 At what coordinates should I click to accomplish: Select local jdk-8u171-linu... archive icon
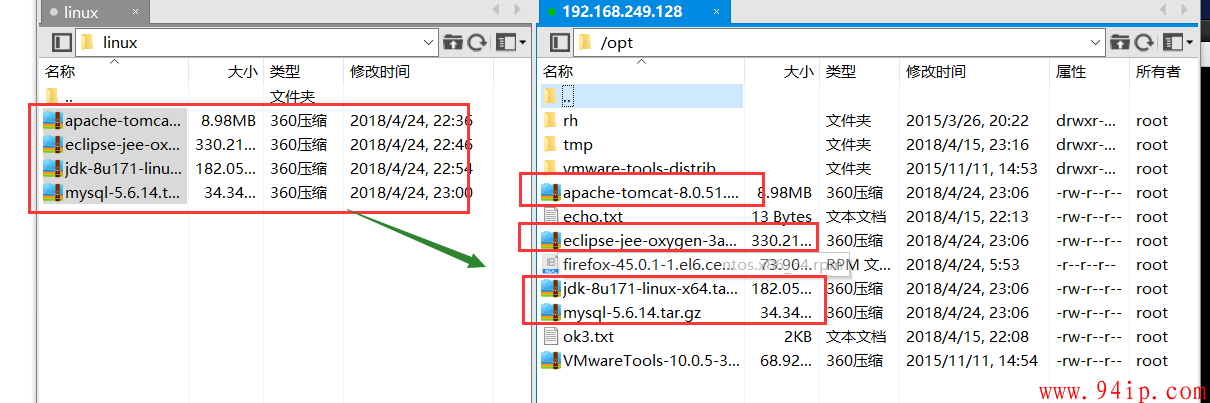tap(53, 168)
